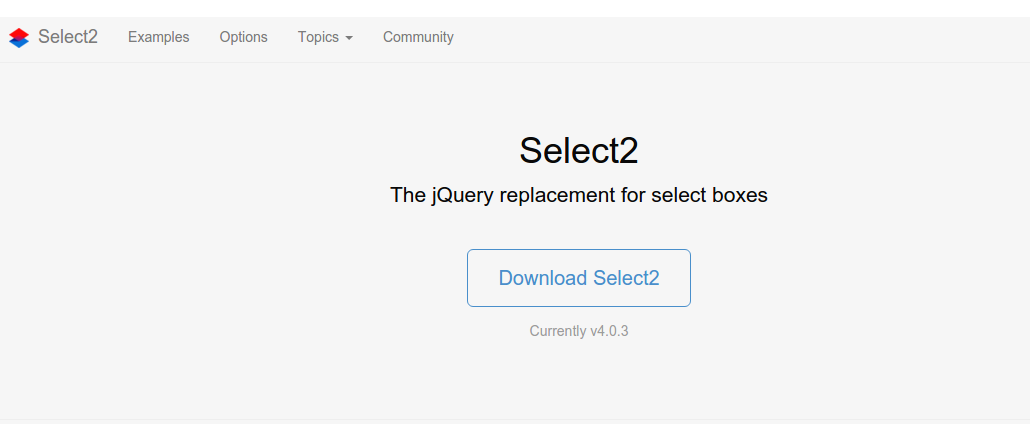Open the Select2 brand home link

tap(67, 37)
